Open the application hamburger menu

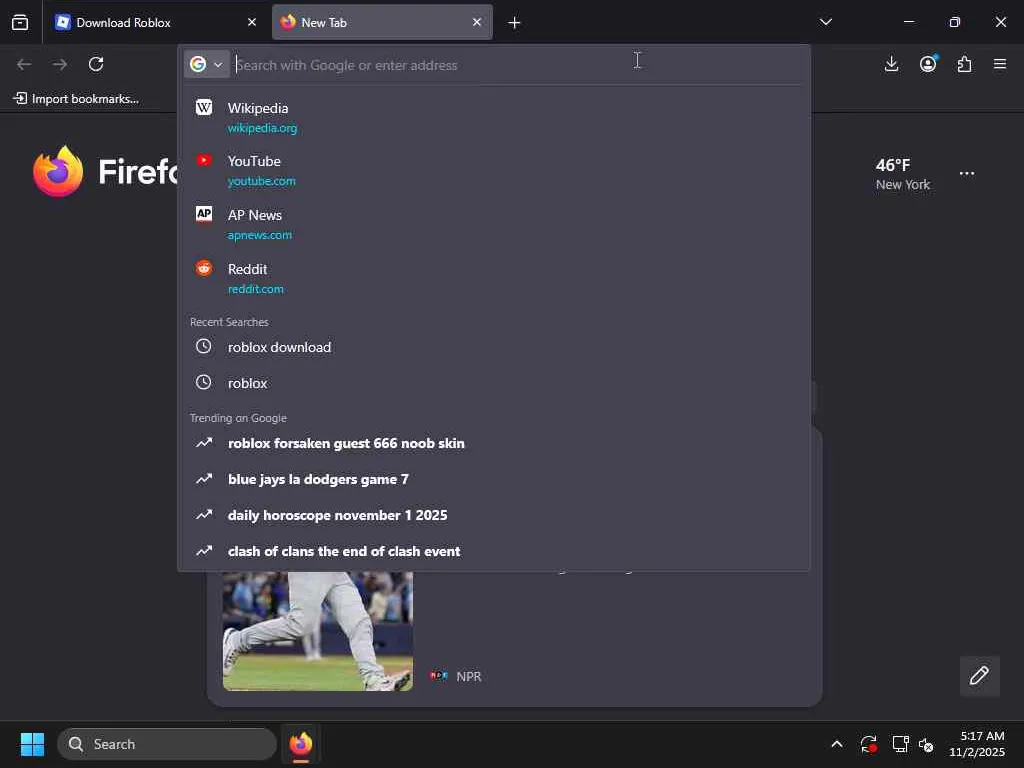click(1000, 64)
